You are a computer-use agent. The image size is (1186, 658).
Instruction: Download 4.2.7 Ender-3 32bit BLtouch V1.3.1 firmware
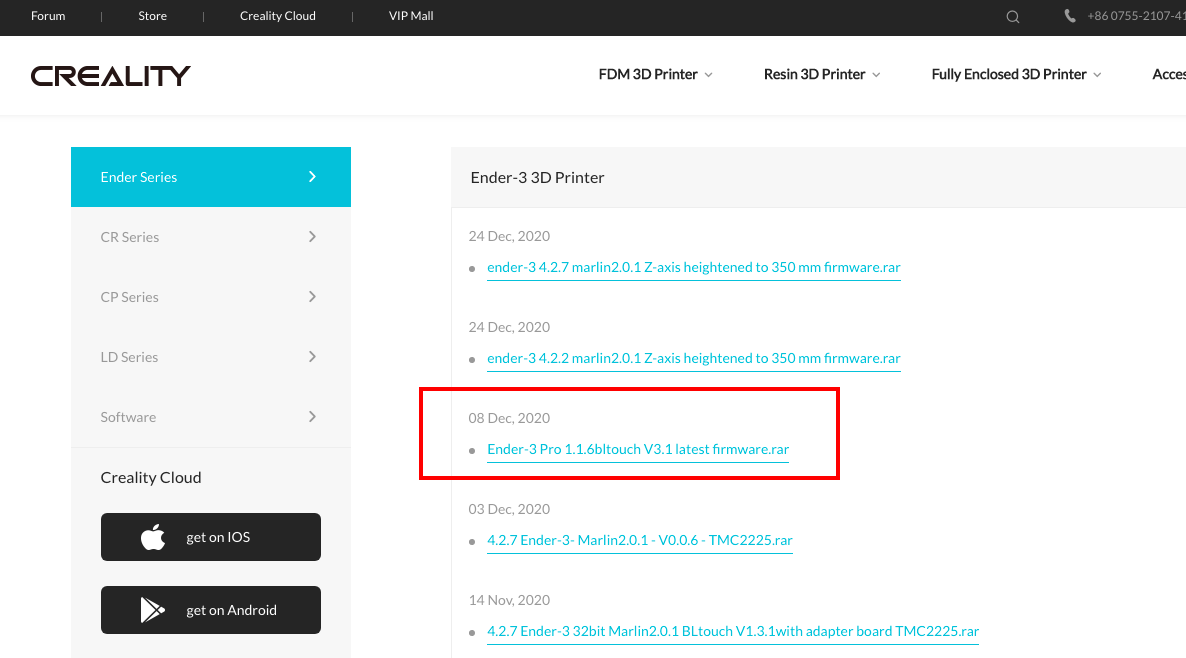point(733,631)
